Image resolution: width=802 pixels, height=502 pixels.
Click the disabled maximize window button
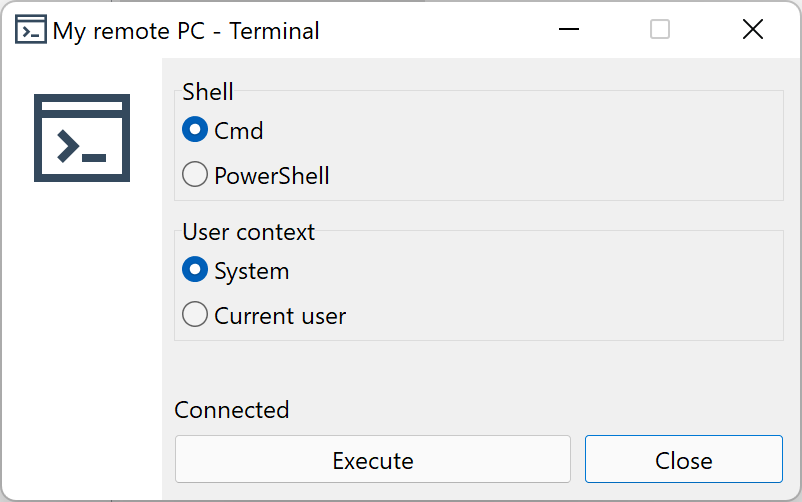(x=660, y=30)
